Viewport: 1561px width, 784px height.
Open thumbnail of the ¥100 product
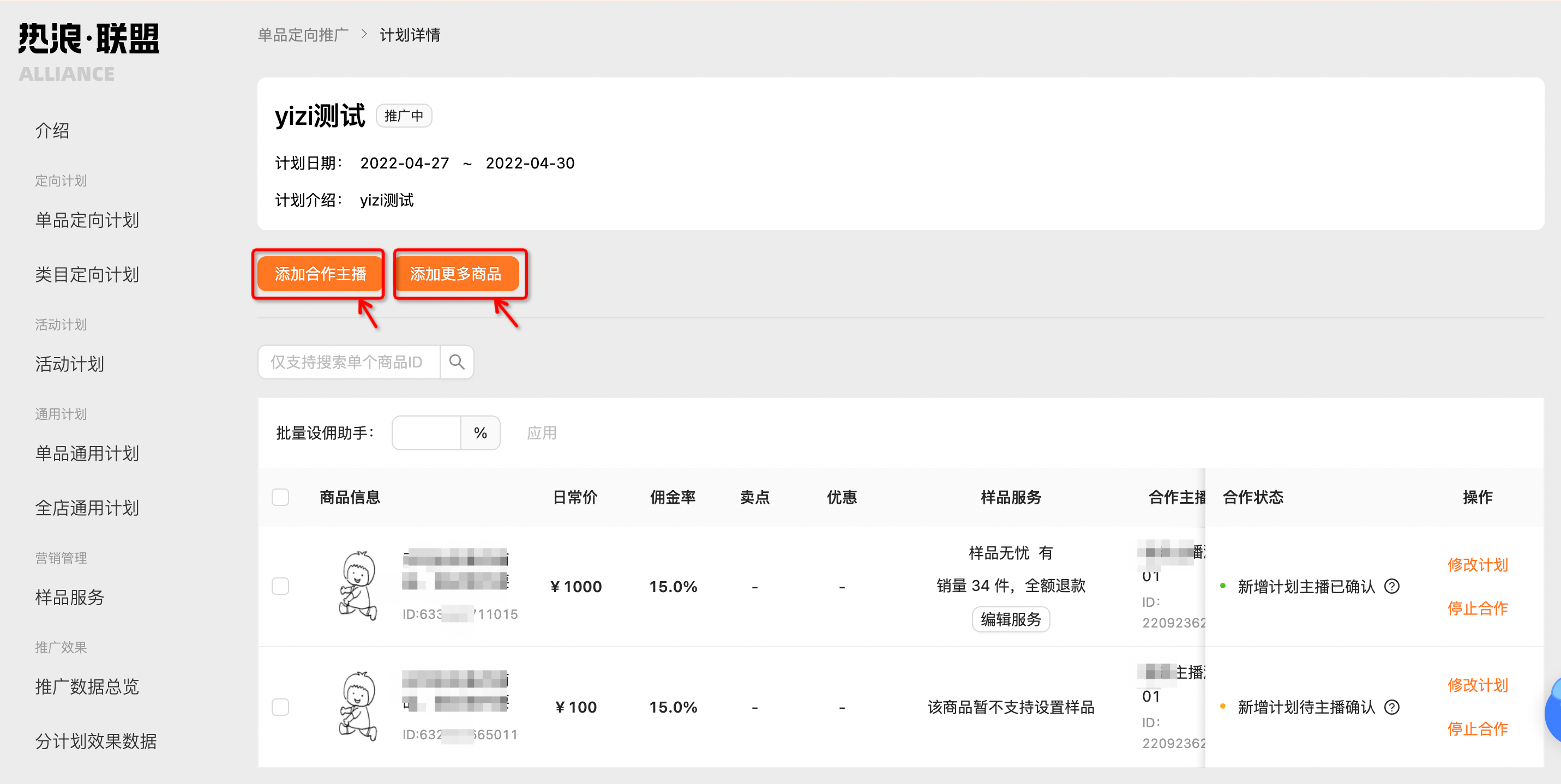click(358, 707)
